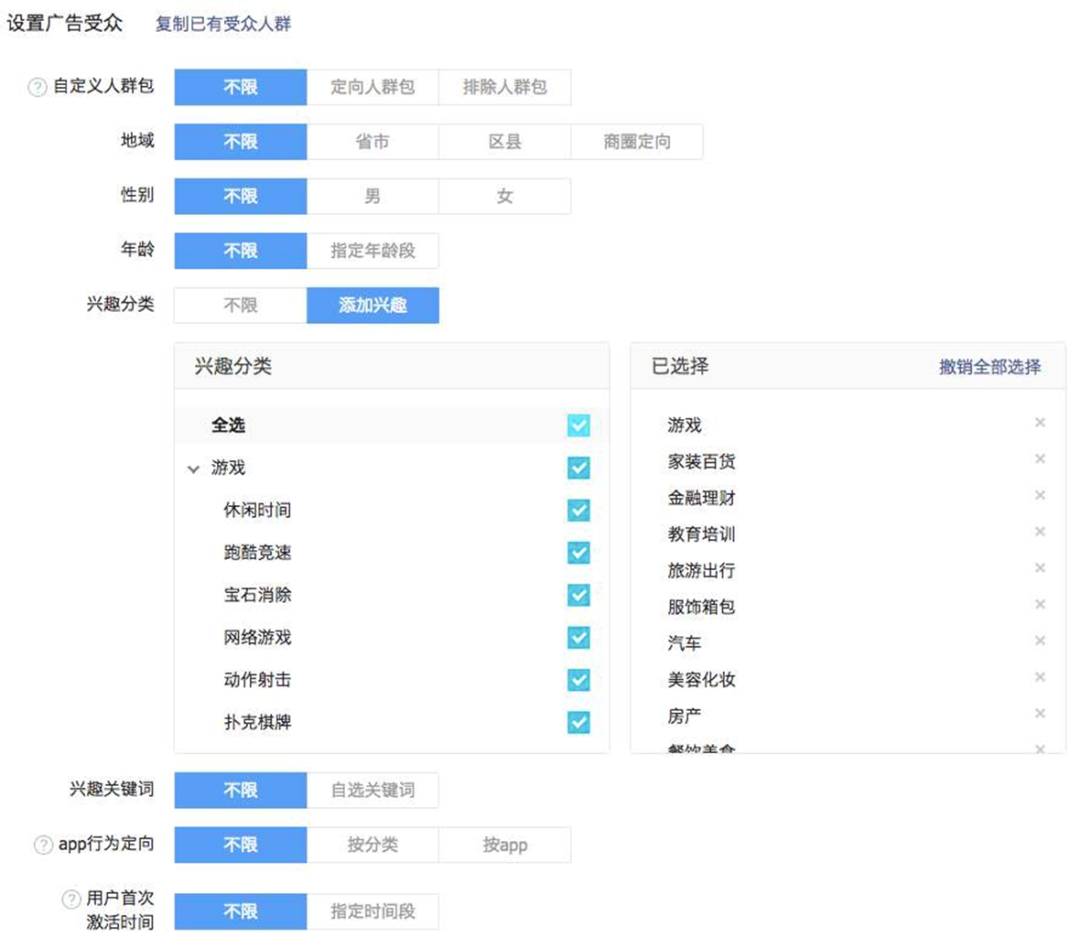The image size is (1080, 948).
Task: Remove 游戏 from selected list via × icon
Action: tap(1040, 424)
